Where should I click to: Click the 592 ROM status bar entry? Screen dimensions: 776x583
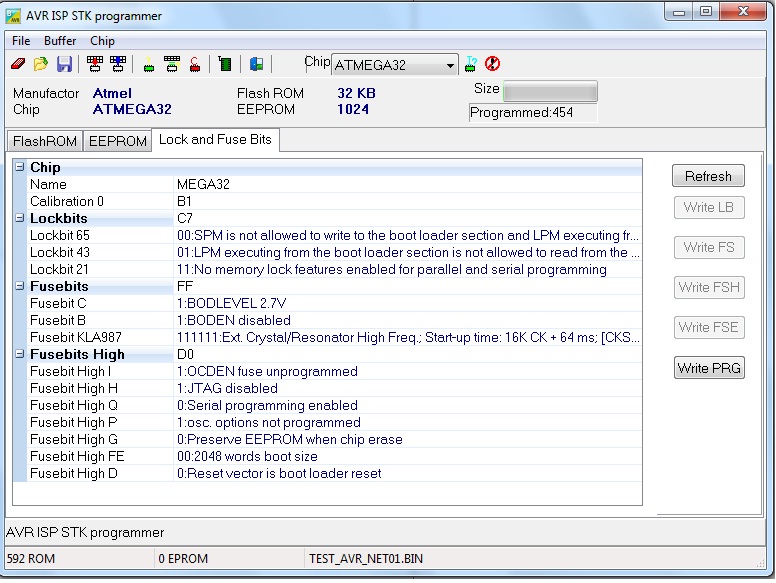pos(31,559)
